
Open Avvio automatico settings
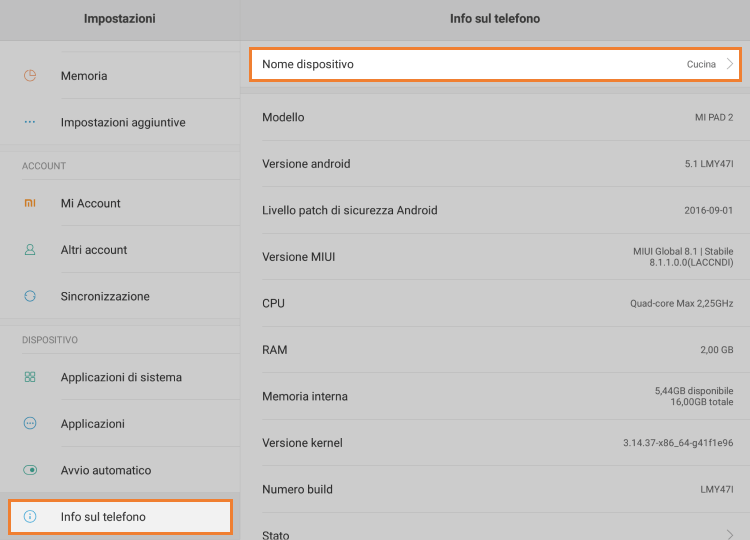[x=120, y=470]
